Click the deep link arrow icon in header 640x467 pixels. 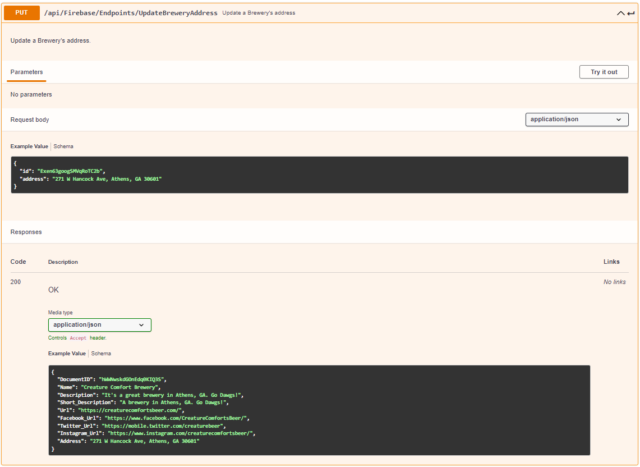click(x=631, y=13)
